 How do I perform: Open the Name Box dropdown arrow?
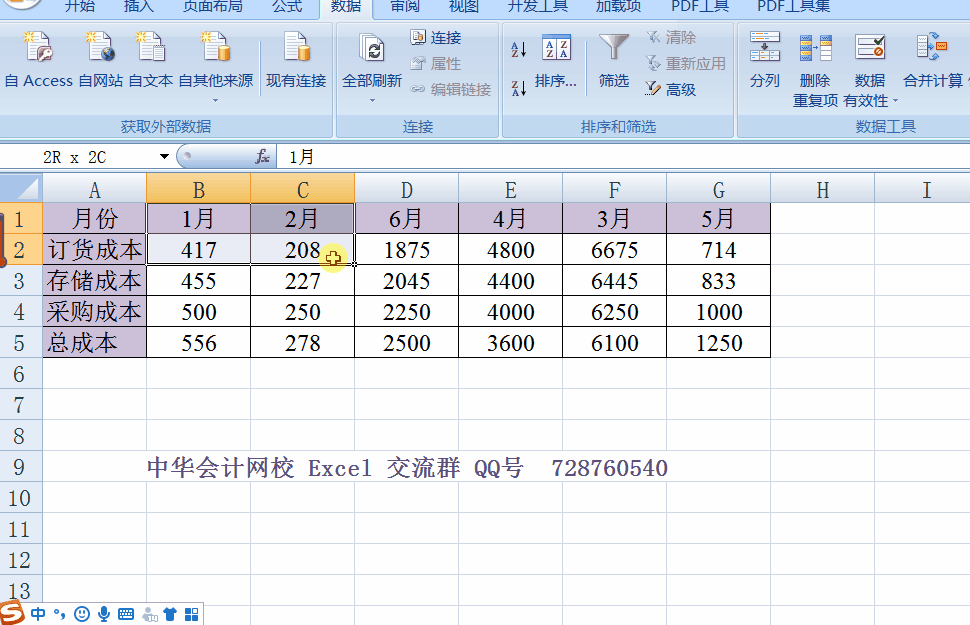tap(164, 157)
